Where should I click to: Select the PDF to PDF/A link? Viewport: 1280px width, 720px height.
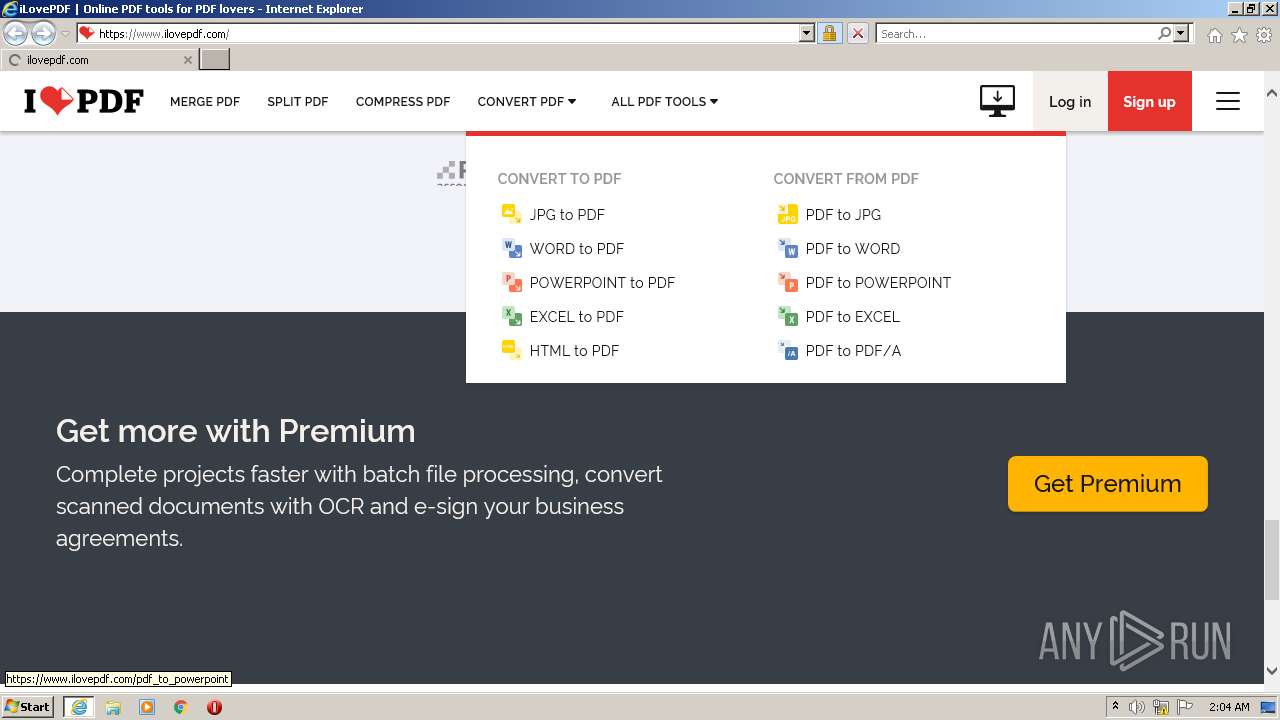853,350
